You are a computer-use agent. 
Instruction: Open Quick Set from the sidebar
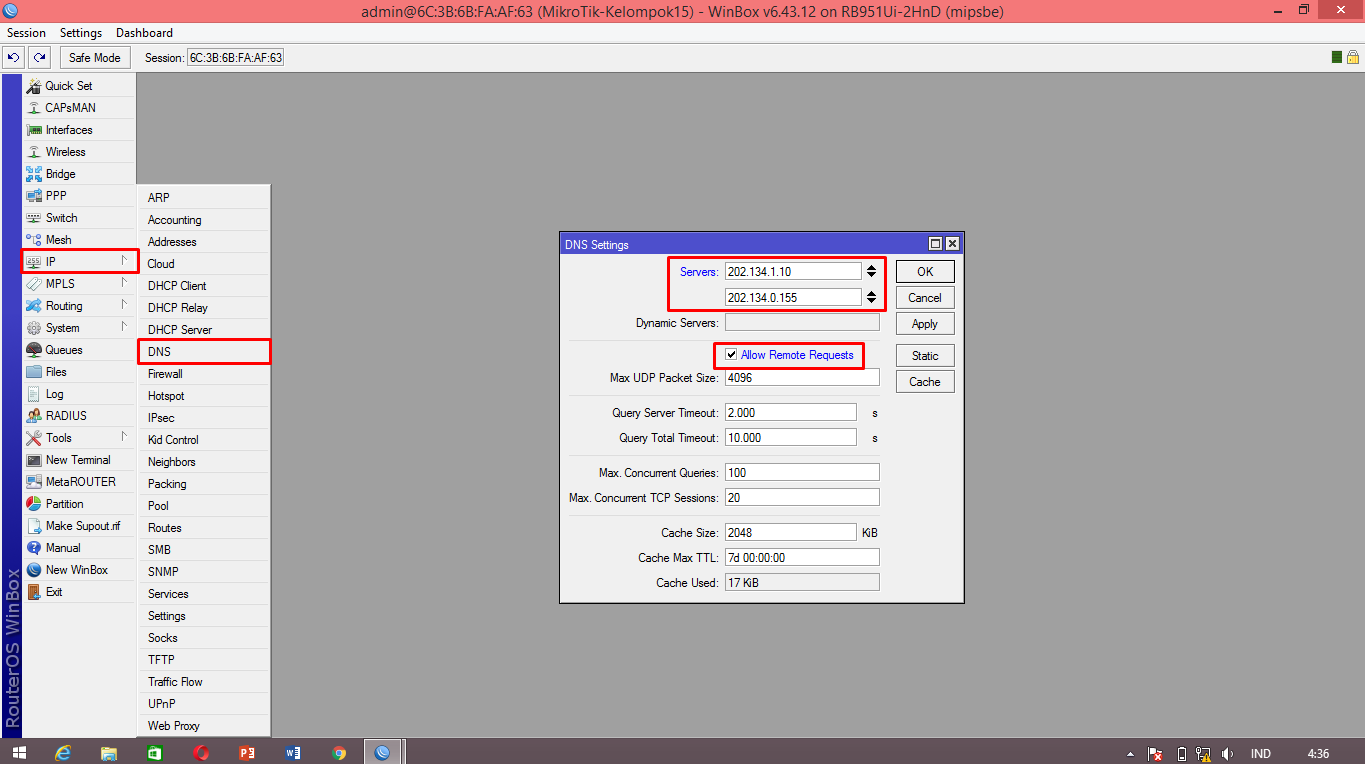(79, 86)
